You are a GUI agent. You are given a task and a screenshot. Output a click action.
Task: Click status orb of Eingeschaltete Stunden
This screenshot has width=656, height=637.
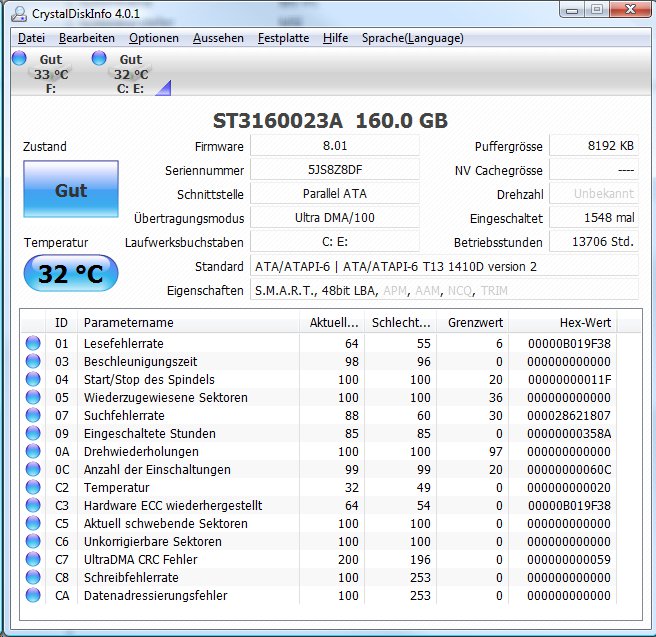click(33, 433)
